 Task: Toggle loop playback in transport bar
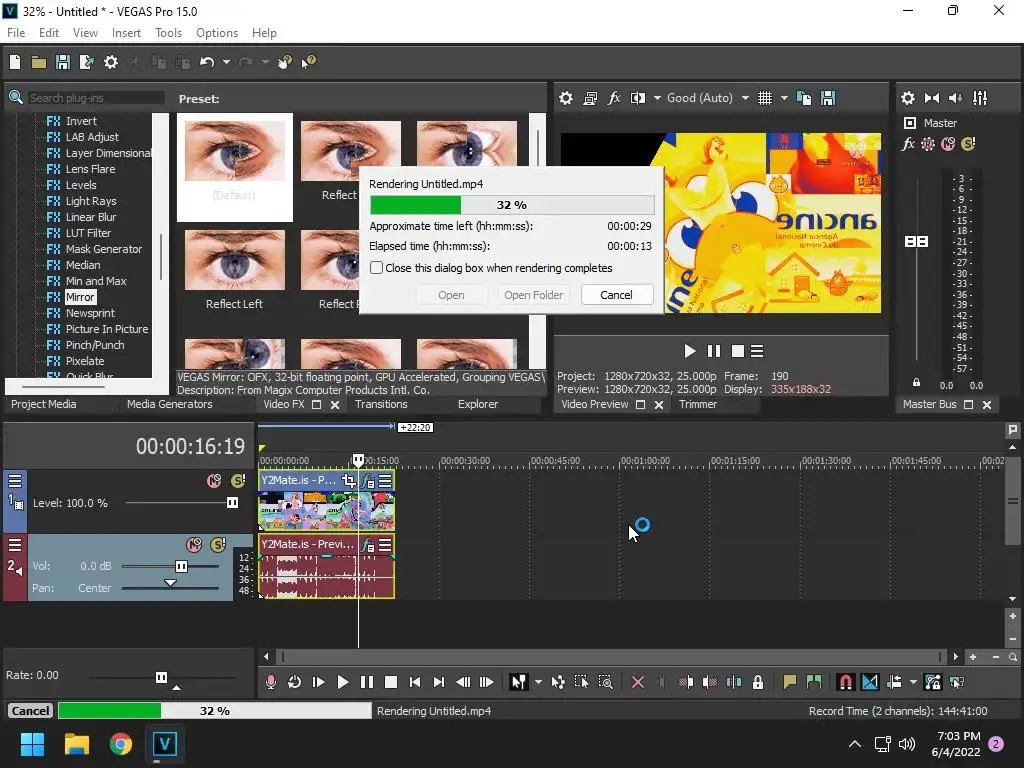295,682
